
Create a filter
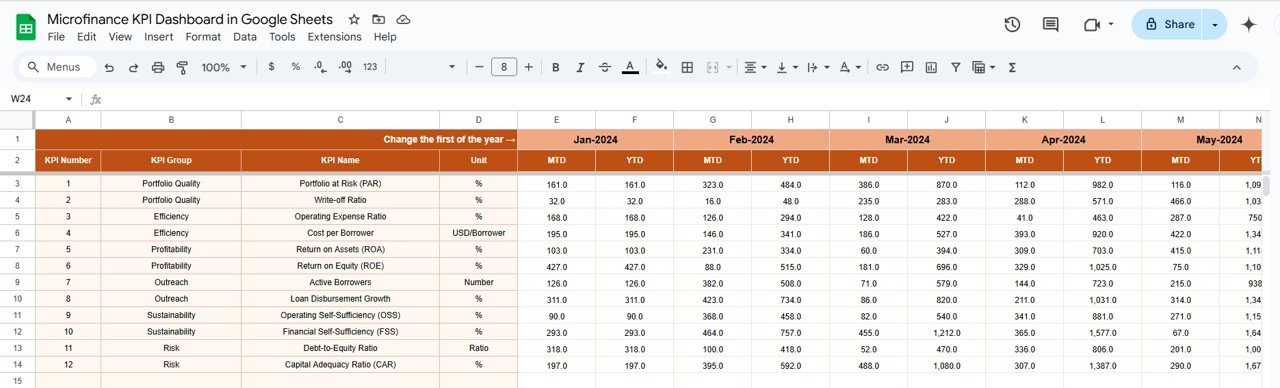tap(956, 67)
